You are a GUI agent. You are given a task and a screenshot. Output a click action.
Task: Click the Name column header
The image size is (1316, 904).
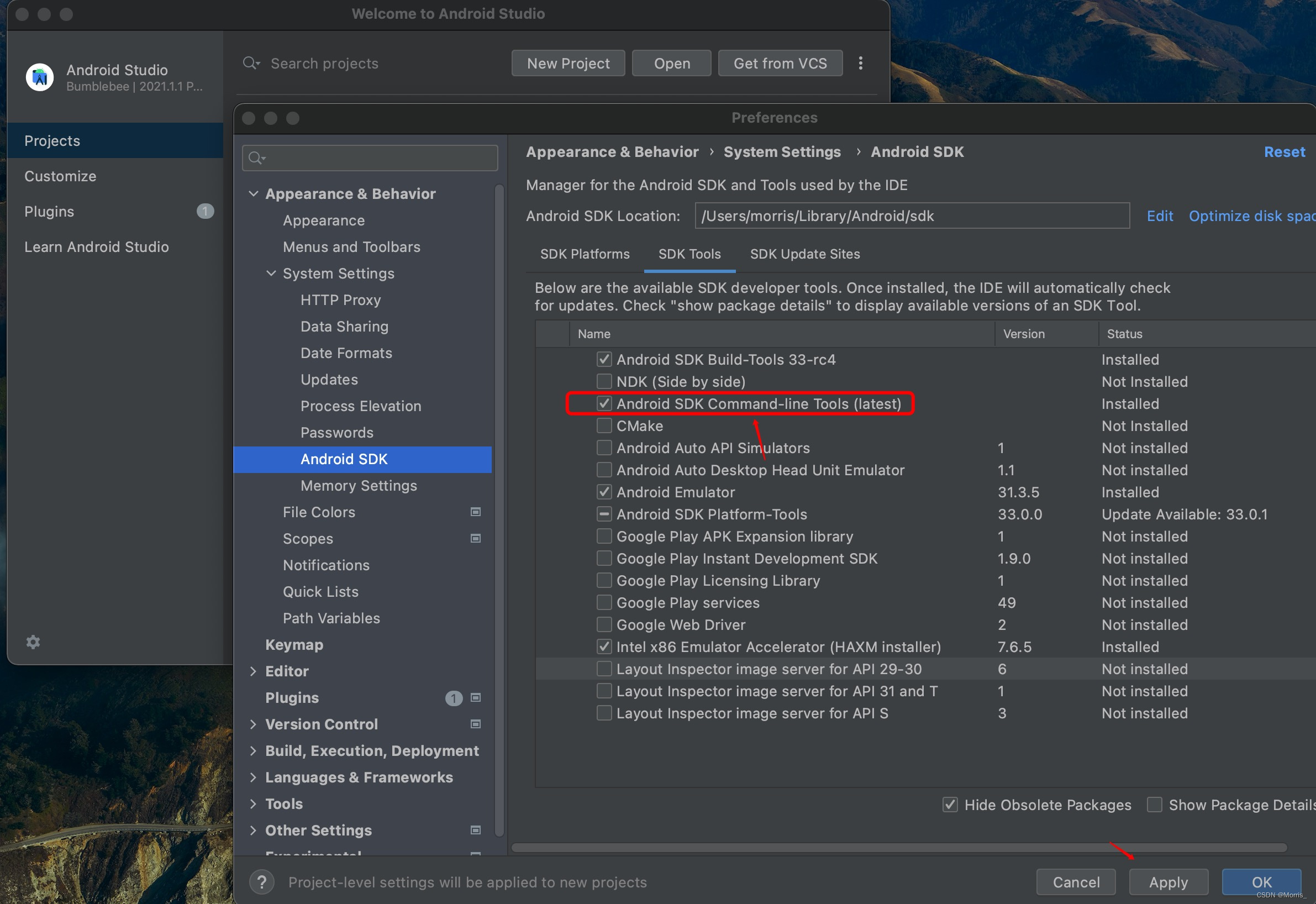pos(781,334)
